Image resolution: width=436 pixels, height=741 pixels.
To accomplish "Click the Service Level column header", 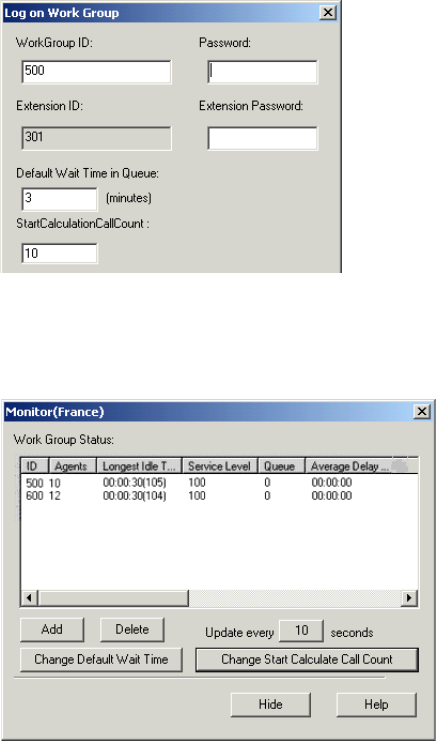I will click(220, 466).
